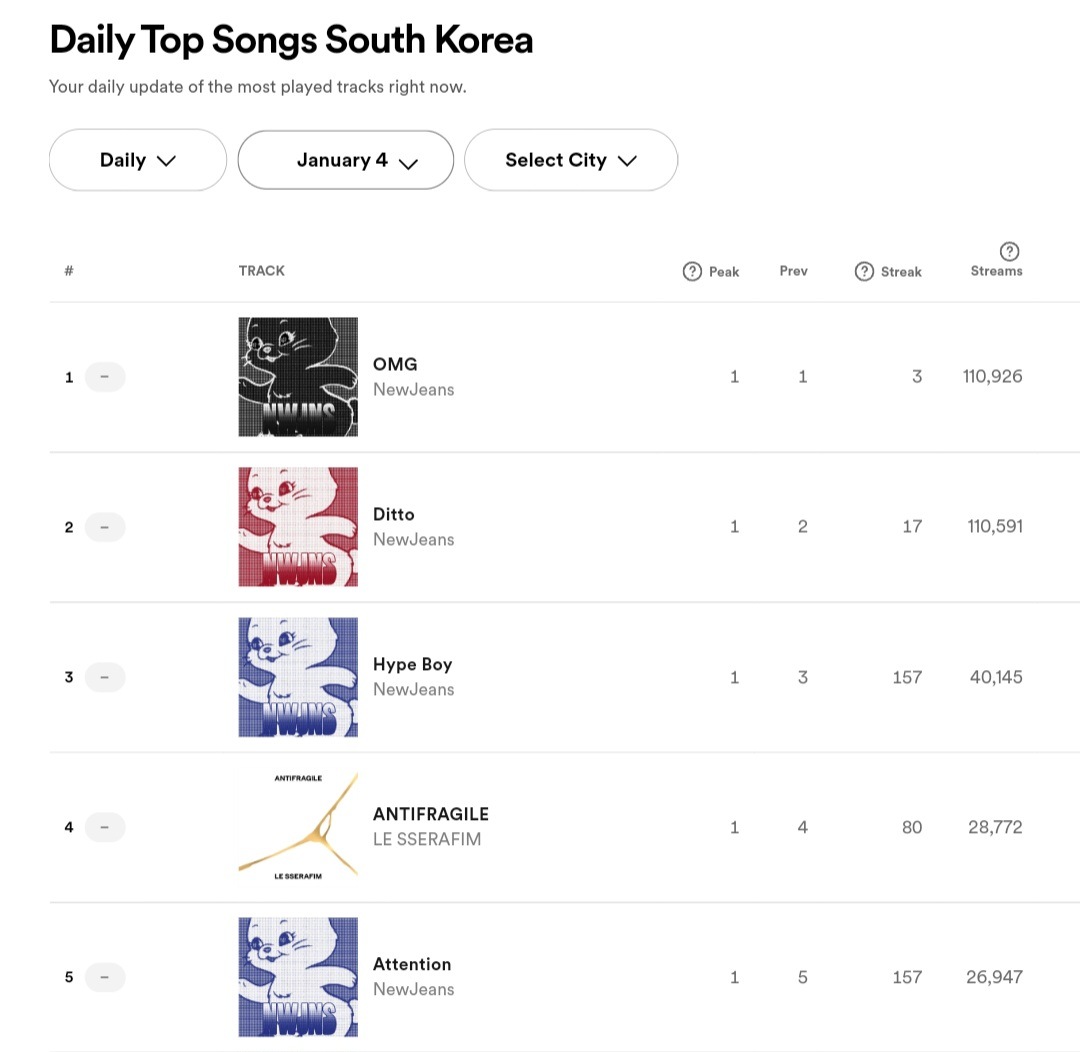
Task: Open the Daily frequency dropdown
Action: pos(138,160)
